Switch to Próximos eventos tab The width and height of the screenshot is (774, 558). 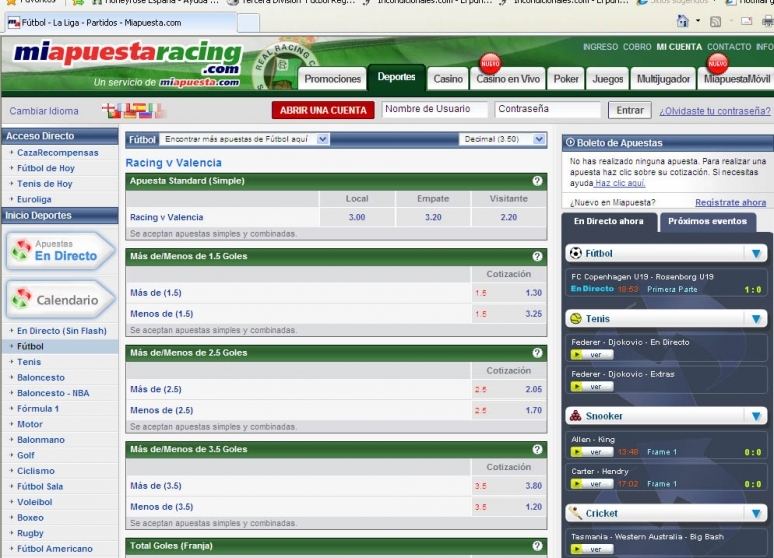(707, 221)
